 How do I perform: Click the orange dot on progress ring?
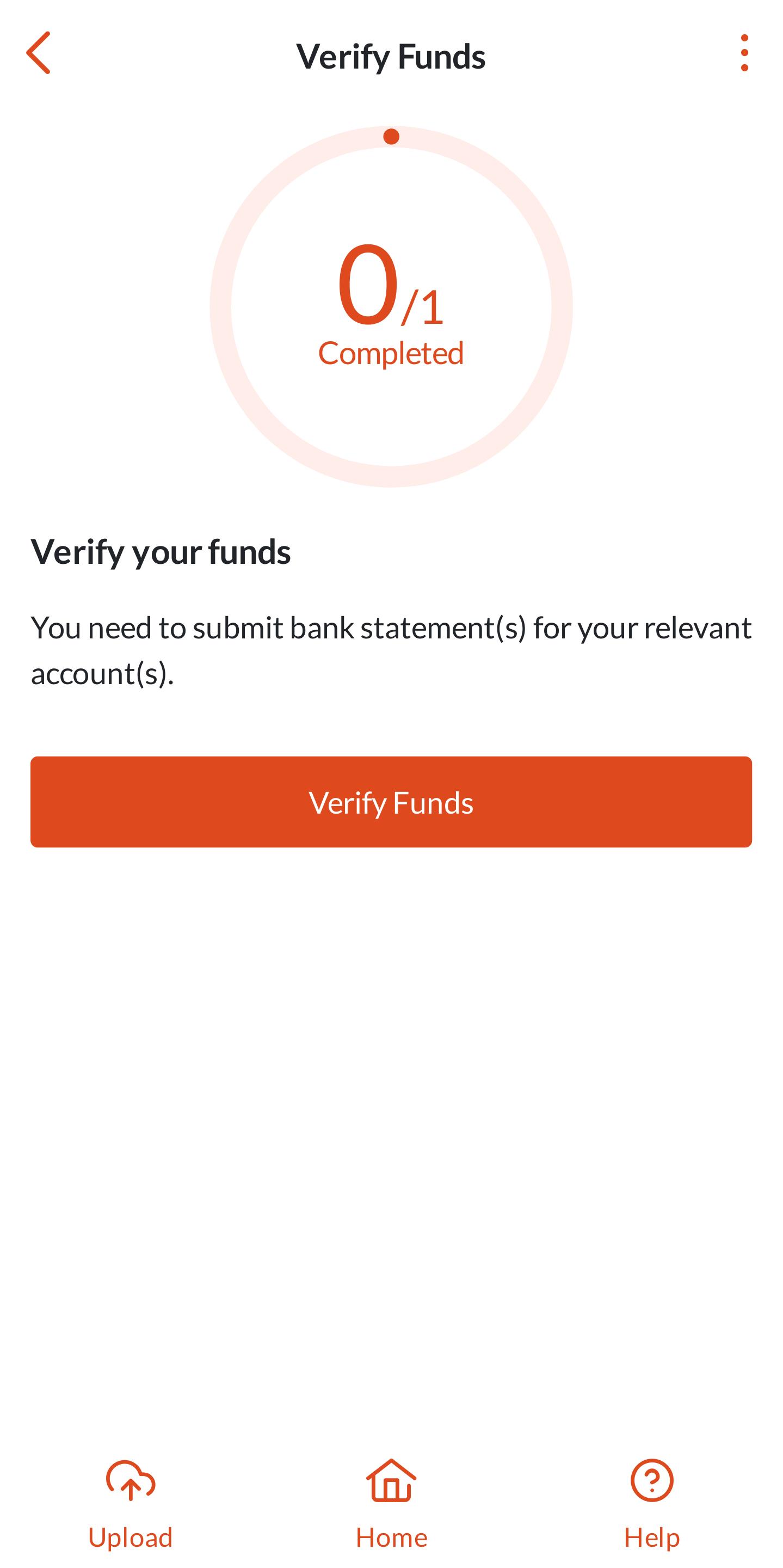(391, 137)
